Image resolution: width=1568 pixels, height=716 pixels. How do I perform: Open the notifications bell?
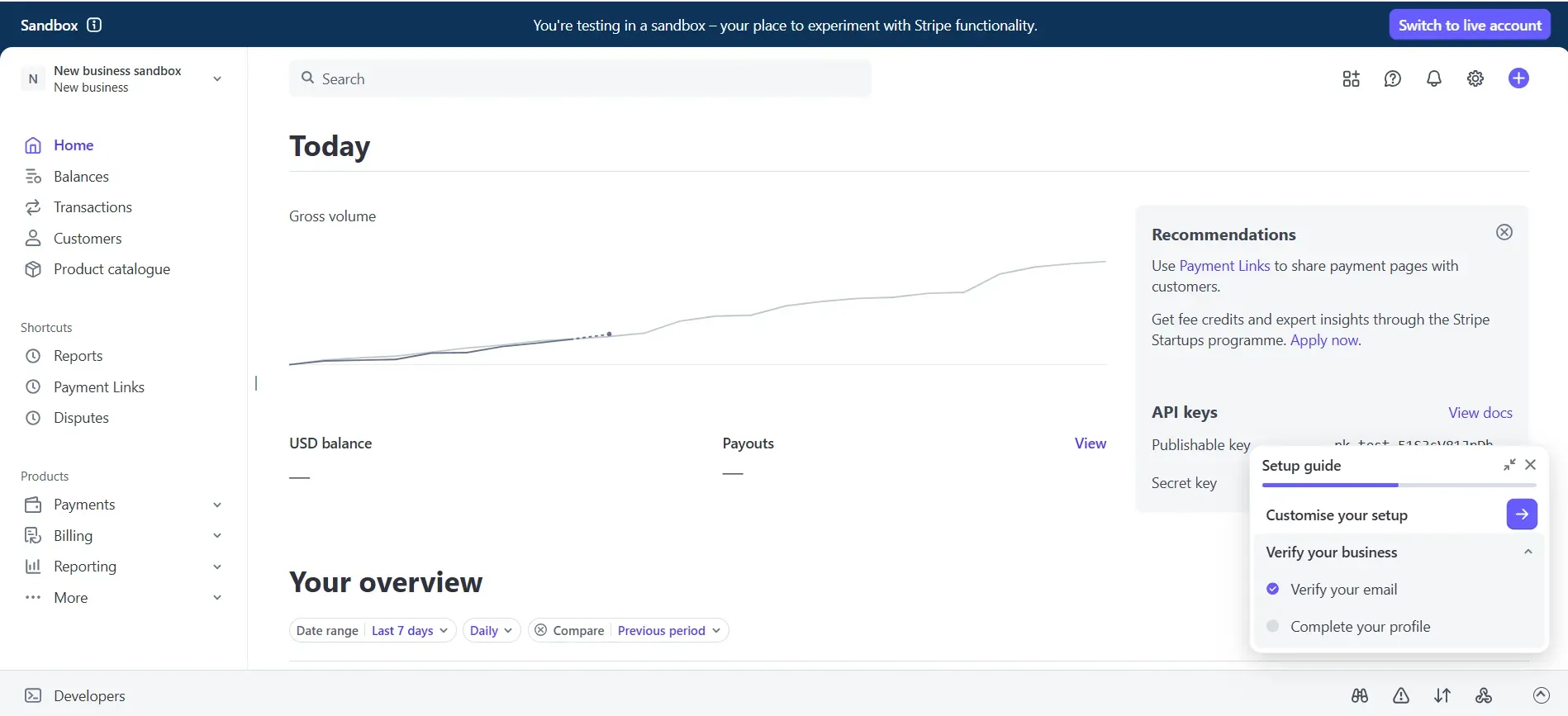pyautogui.click(x=1433, y=78)
